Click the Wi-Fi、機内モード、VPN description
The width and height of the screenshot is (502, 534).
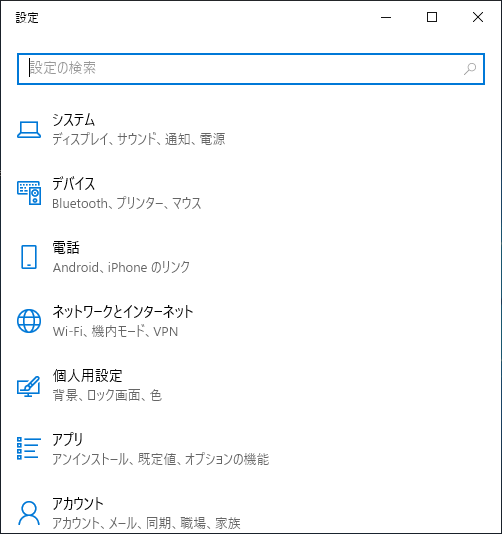pyautogui.click(x=115, y=331)
